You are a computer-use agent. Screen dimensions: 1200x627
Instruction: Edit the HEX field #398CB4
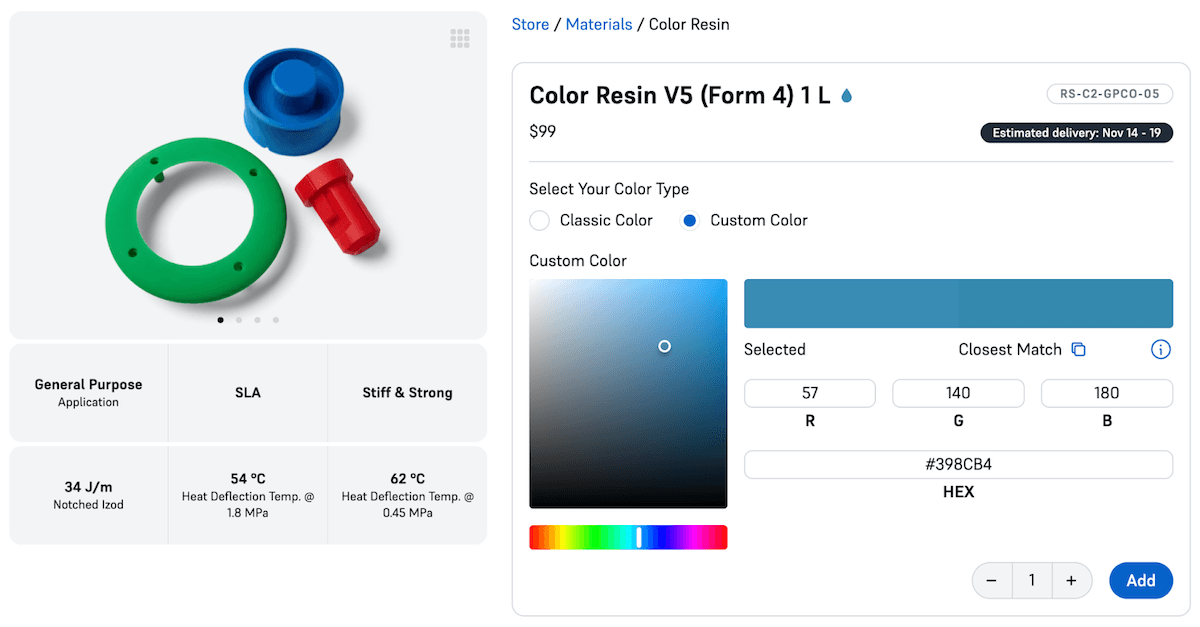(958, 464)
